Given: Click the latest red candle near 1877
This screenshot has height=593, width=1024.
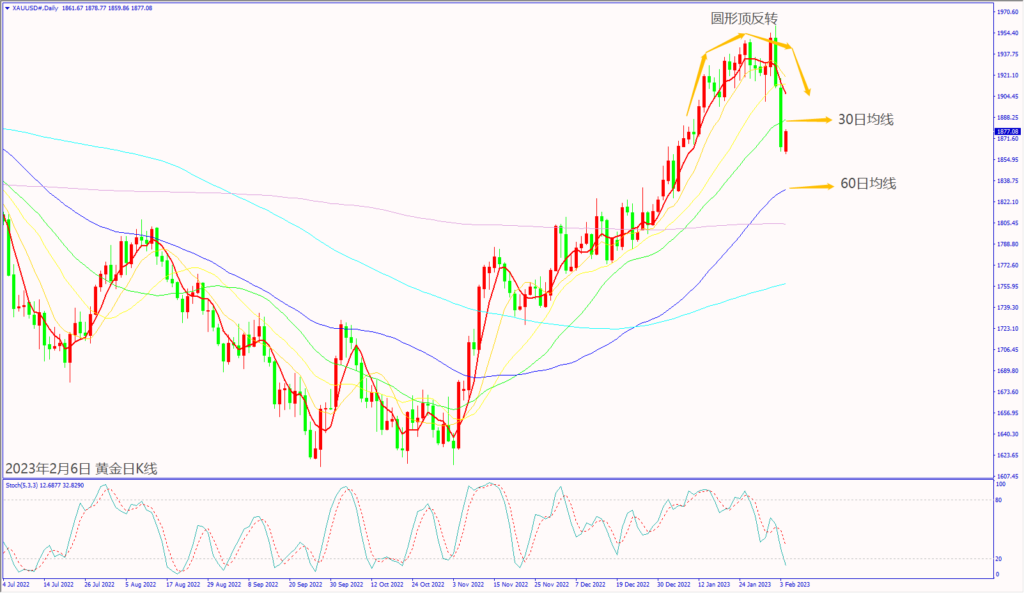Looking at the screenshot, I should point(785,147).
